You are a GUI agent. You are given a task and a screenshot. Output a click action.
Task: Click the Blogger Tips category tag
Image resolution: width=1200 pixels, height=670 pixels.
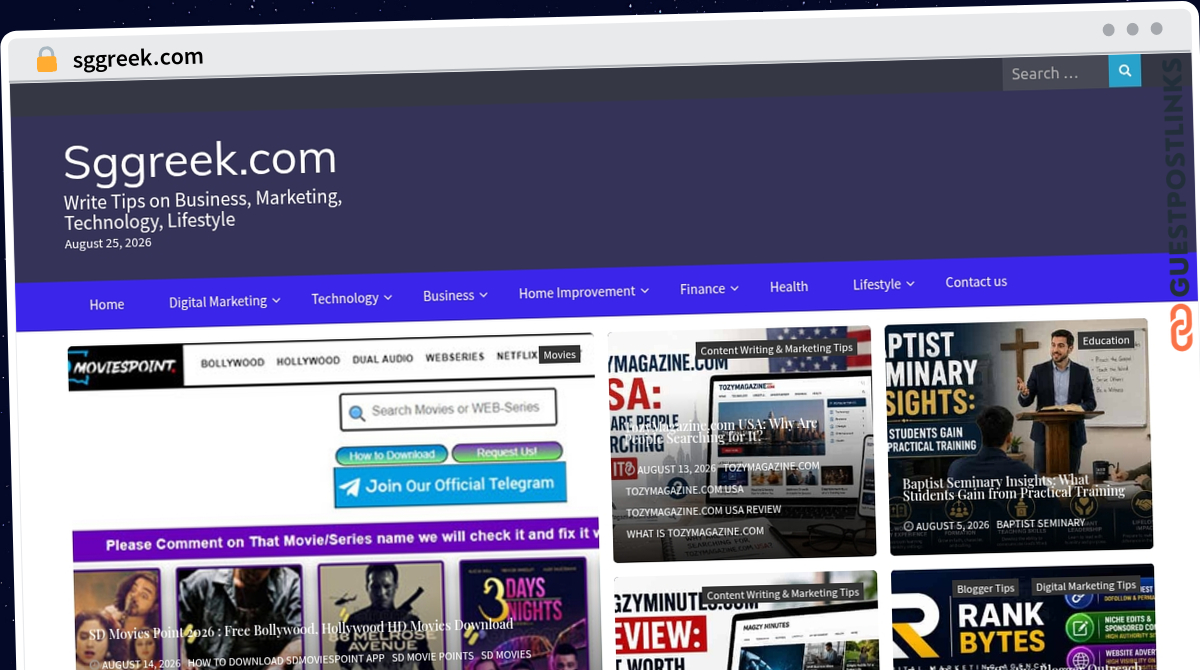tap(985, 588)
